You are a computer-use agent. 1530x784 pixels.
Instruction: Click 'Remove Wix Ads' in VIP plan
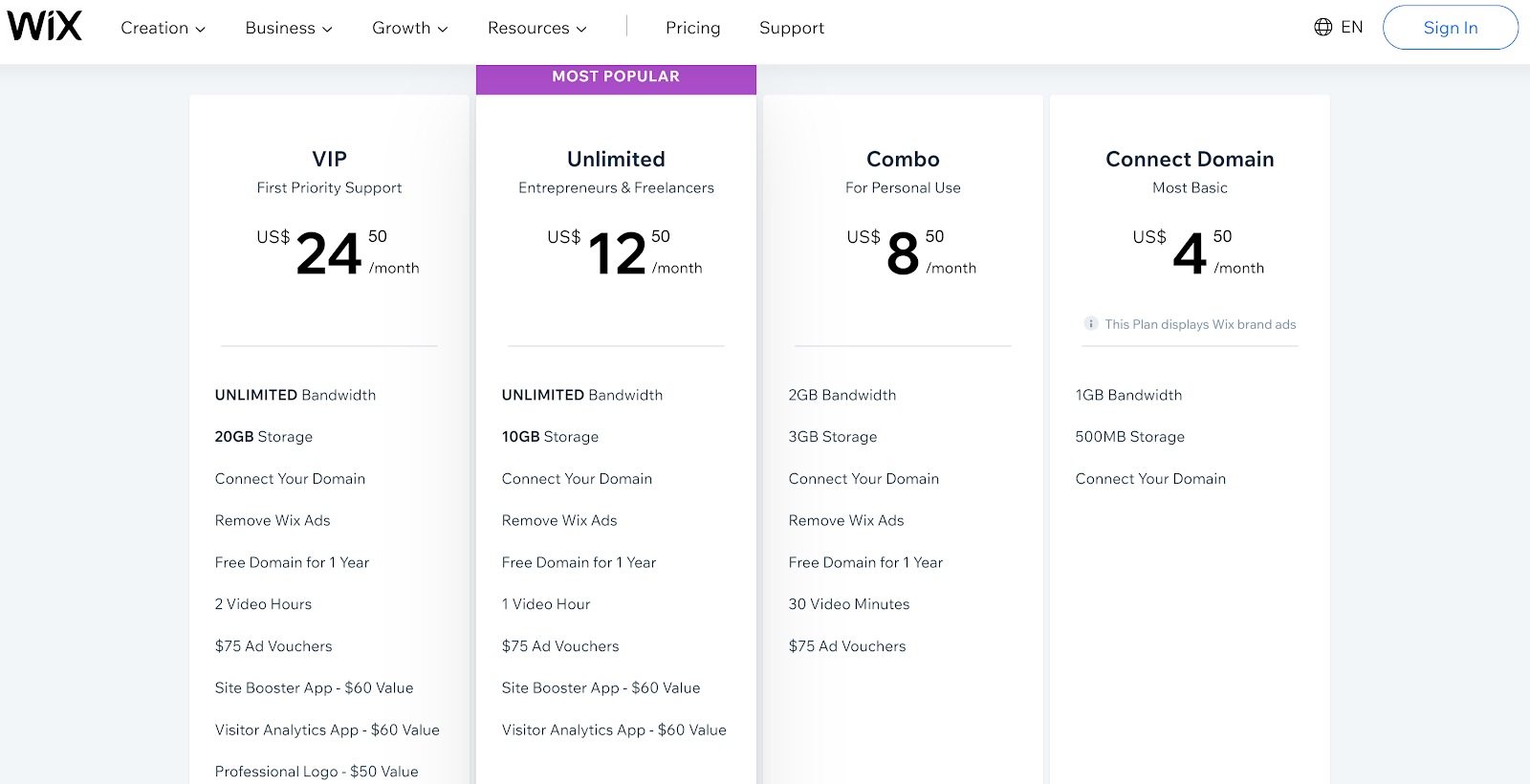pyautogui.click(x=273, y=520)
